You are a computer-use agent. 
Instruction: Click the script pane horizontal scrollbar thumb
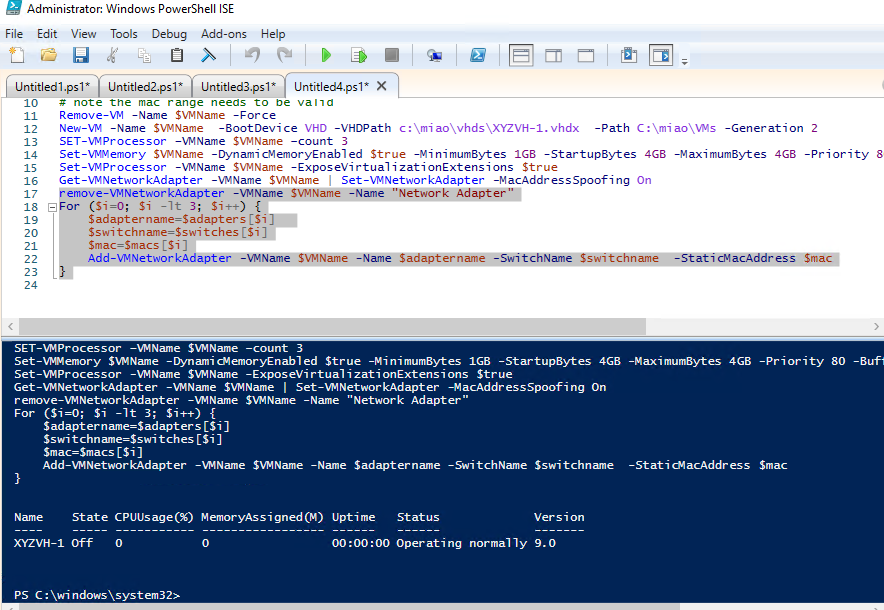[x=332, y=326]
